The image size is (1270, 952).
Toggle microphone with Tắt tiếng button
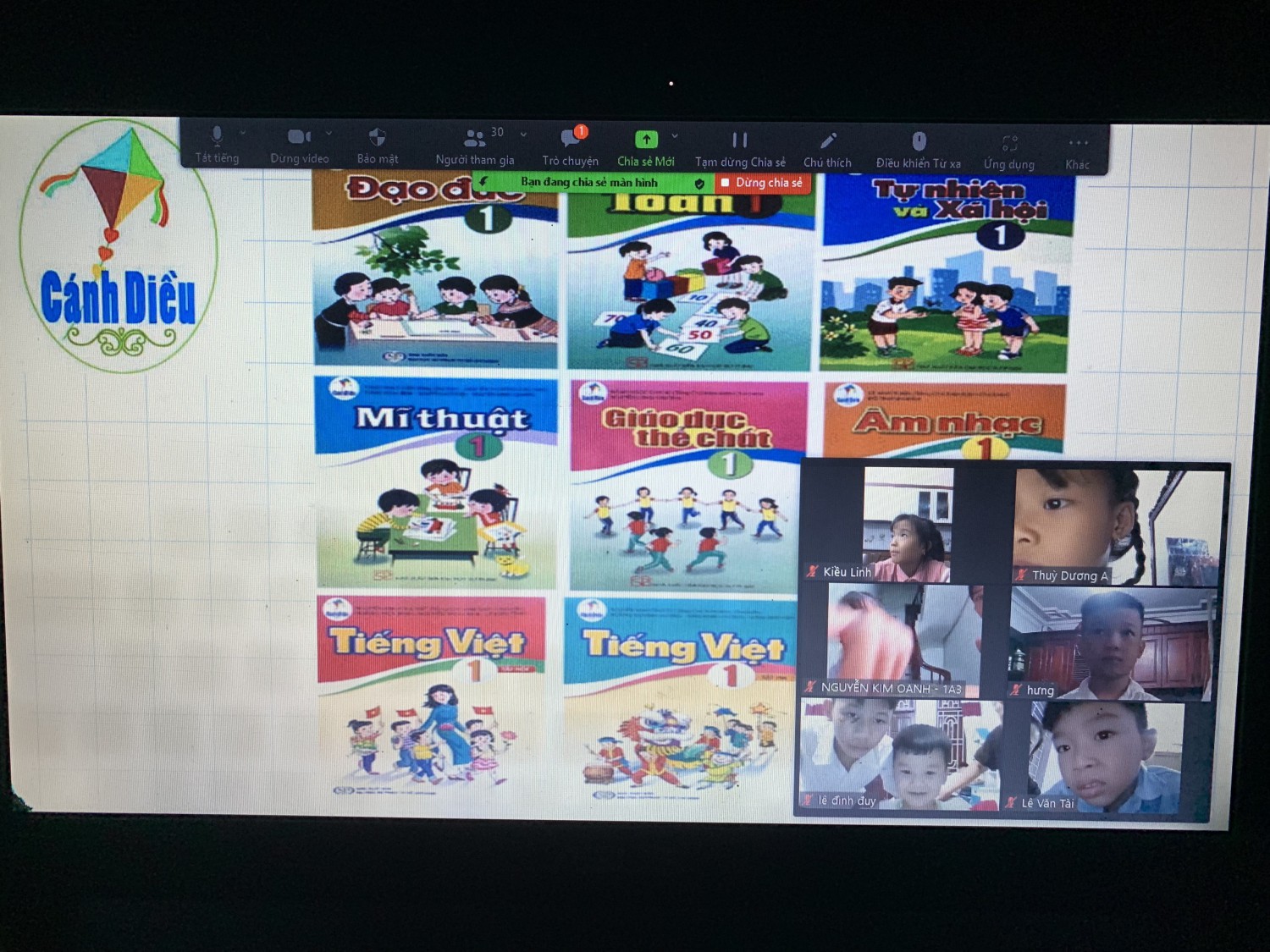[218, 135]
